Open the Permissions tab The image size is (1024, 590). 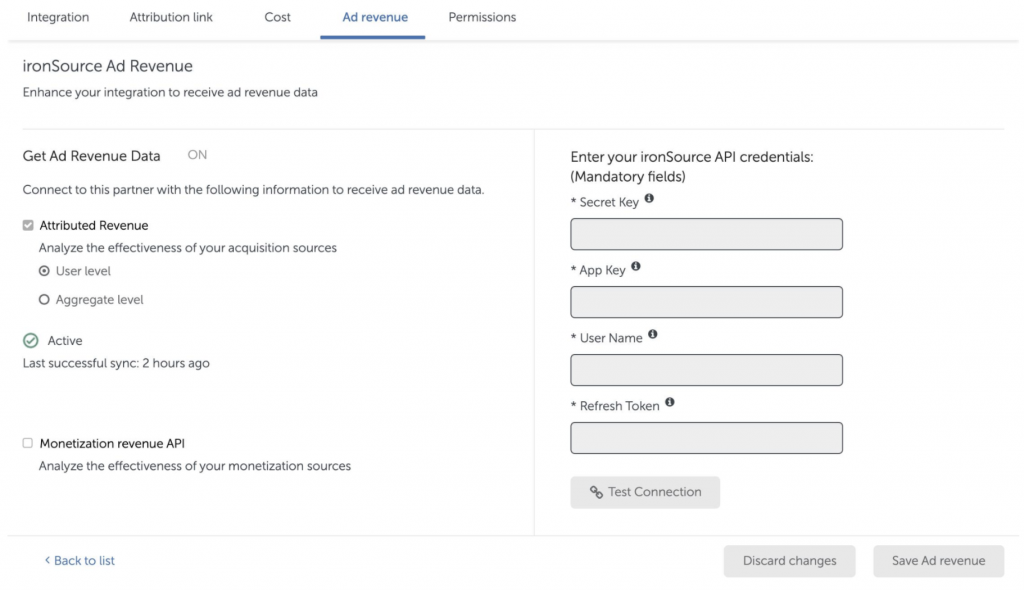tap(482, 17)
